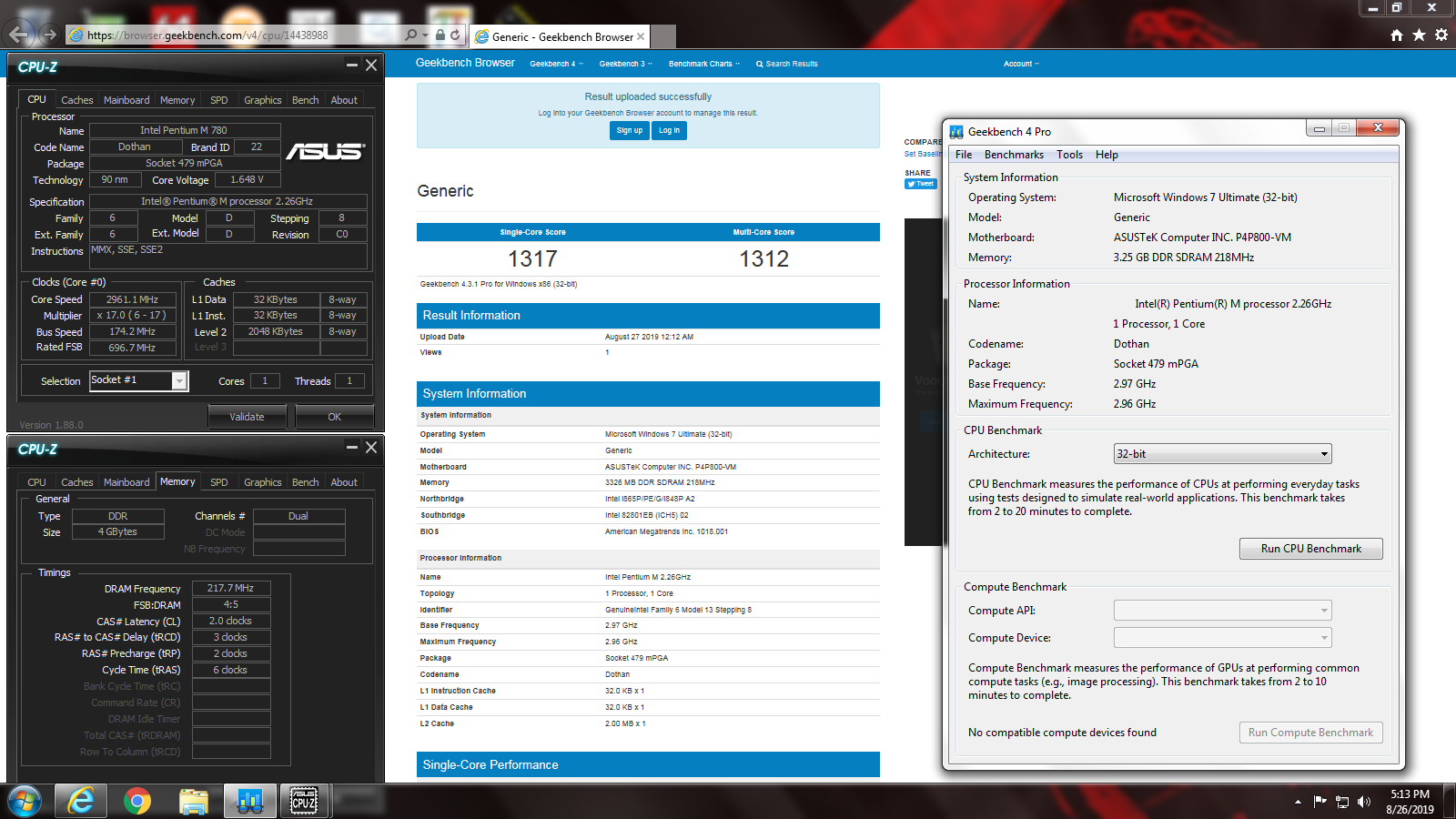Open the Windows Start orb
Image resolution: width=1456 pixels, height=819 pixels.
(25, 801)
